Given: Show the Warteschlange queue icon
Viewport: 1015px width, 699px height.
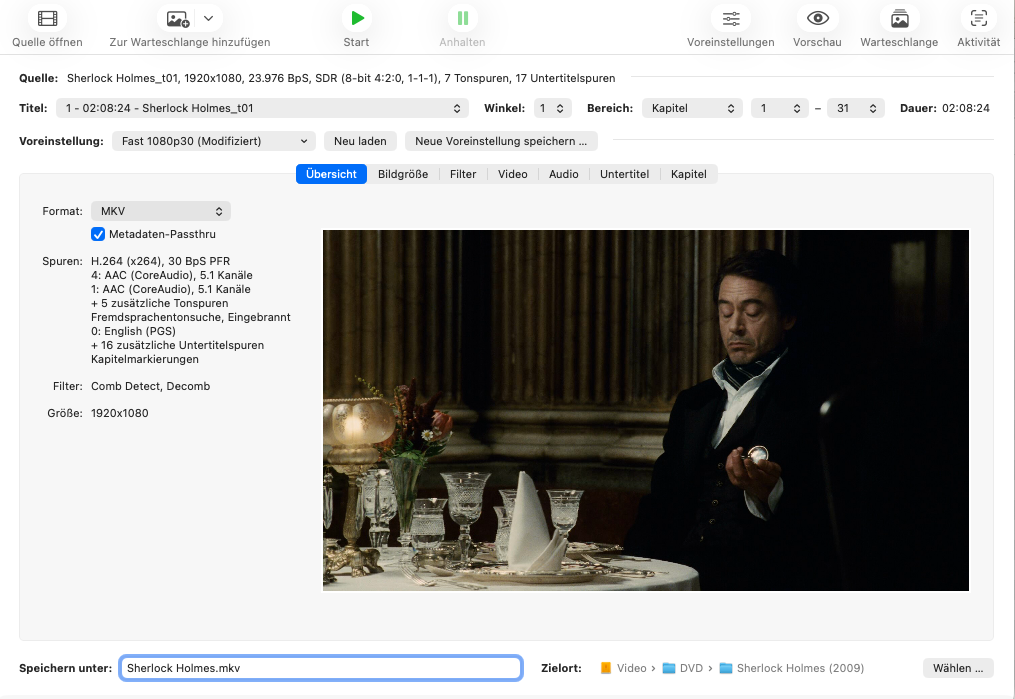Looking at the screenshot, I should 899,19.
